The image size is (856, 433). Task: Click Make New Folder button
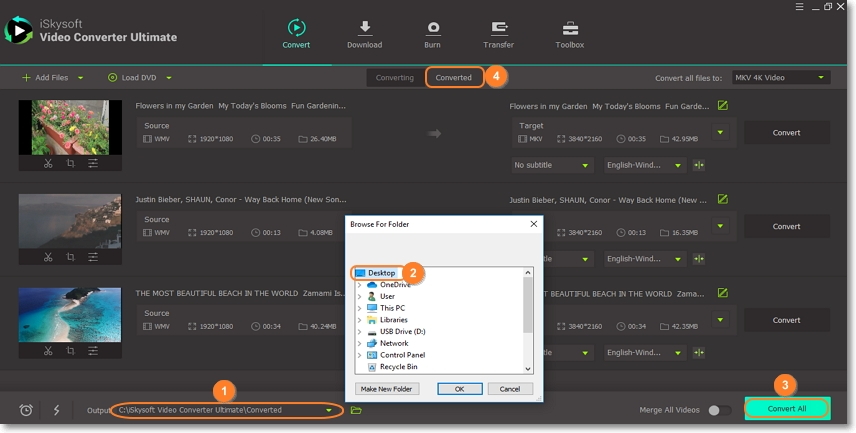(x=387, y=388)
